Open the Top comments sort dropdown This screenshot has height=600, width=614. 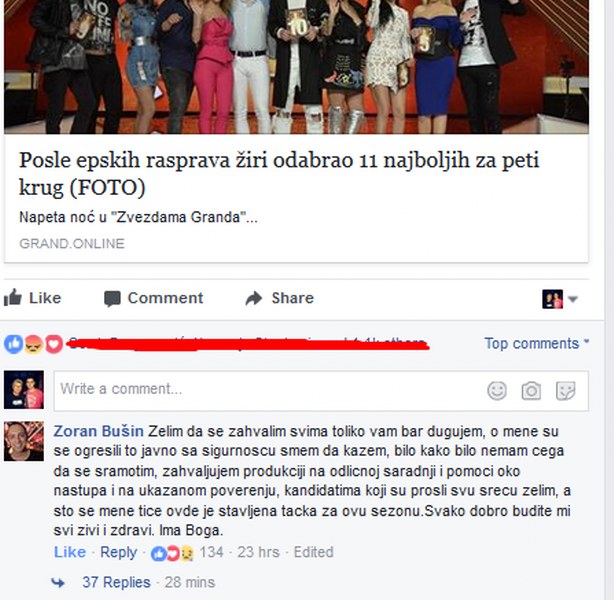[536, 343]
